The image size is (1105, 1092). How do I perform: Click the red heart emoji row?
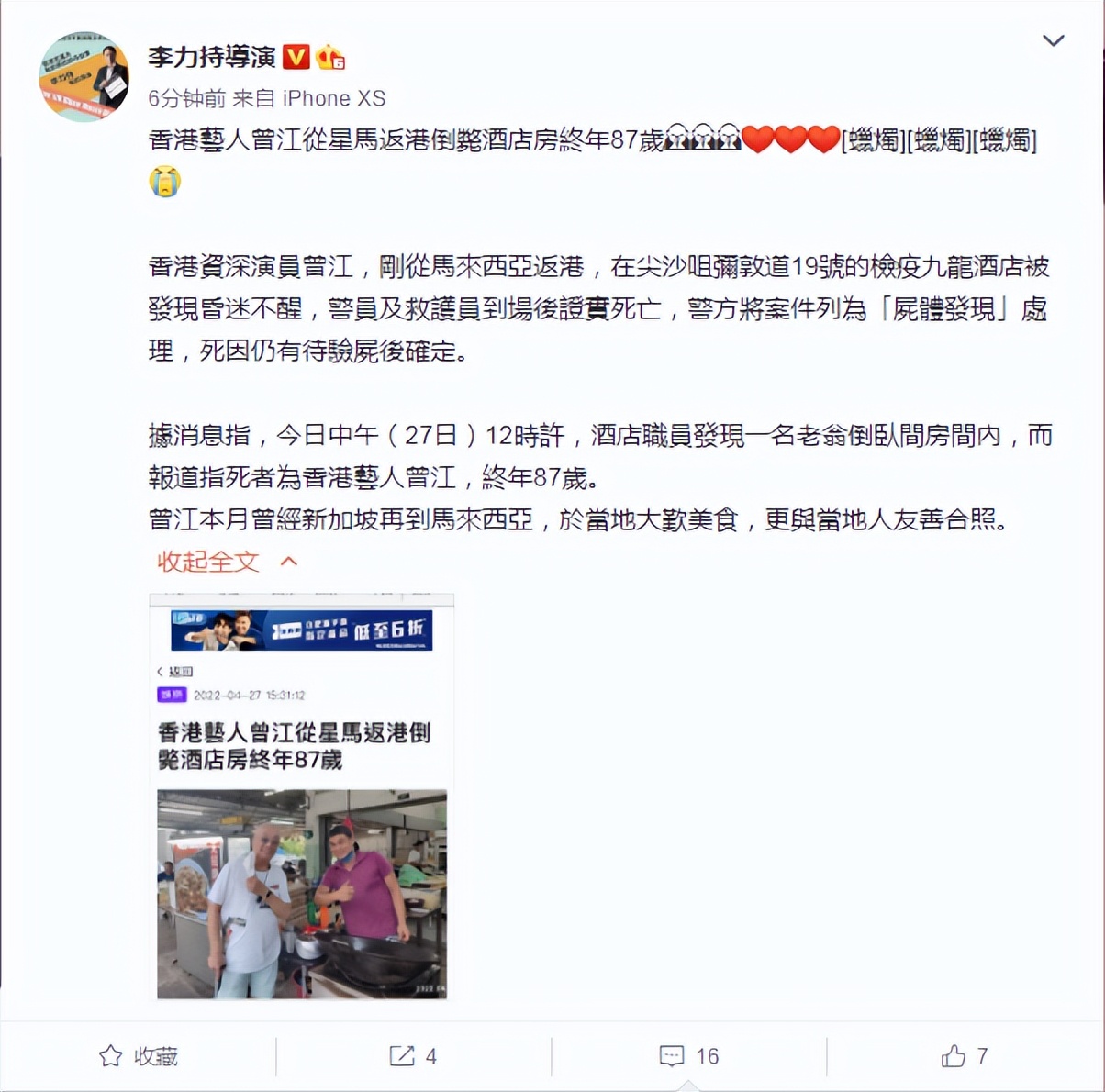coord(790,139)
